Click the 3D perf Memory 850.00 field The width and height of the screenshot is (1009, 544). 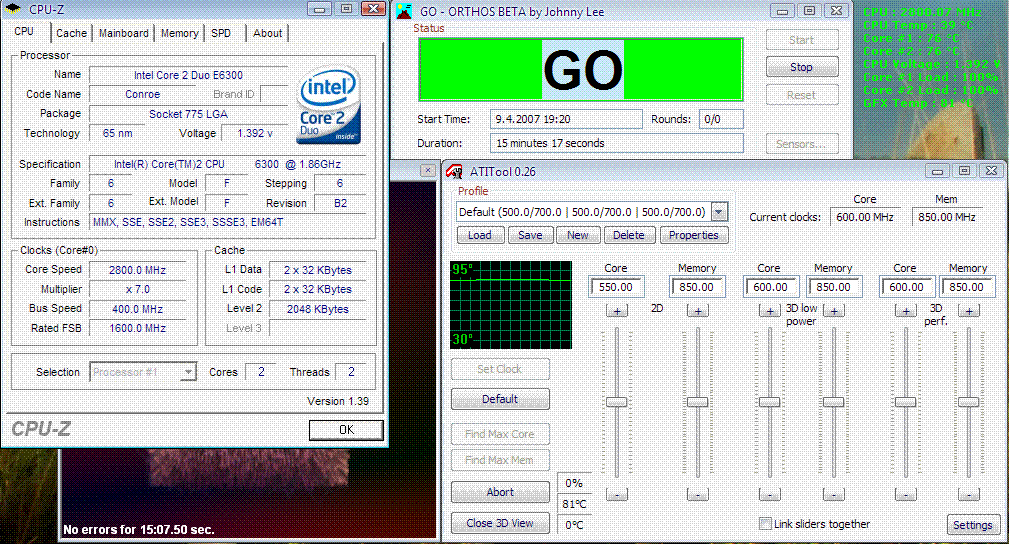tap(967, 286)
